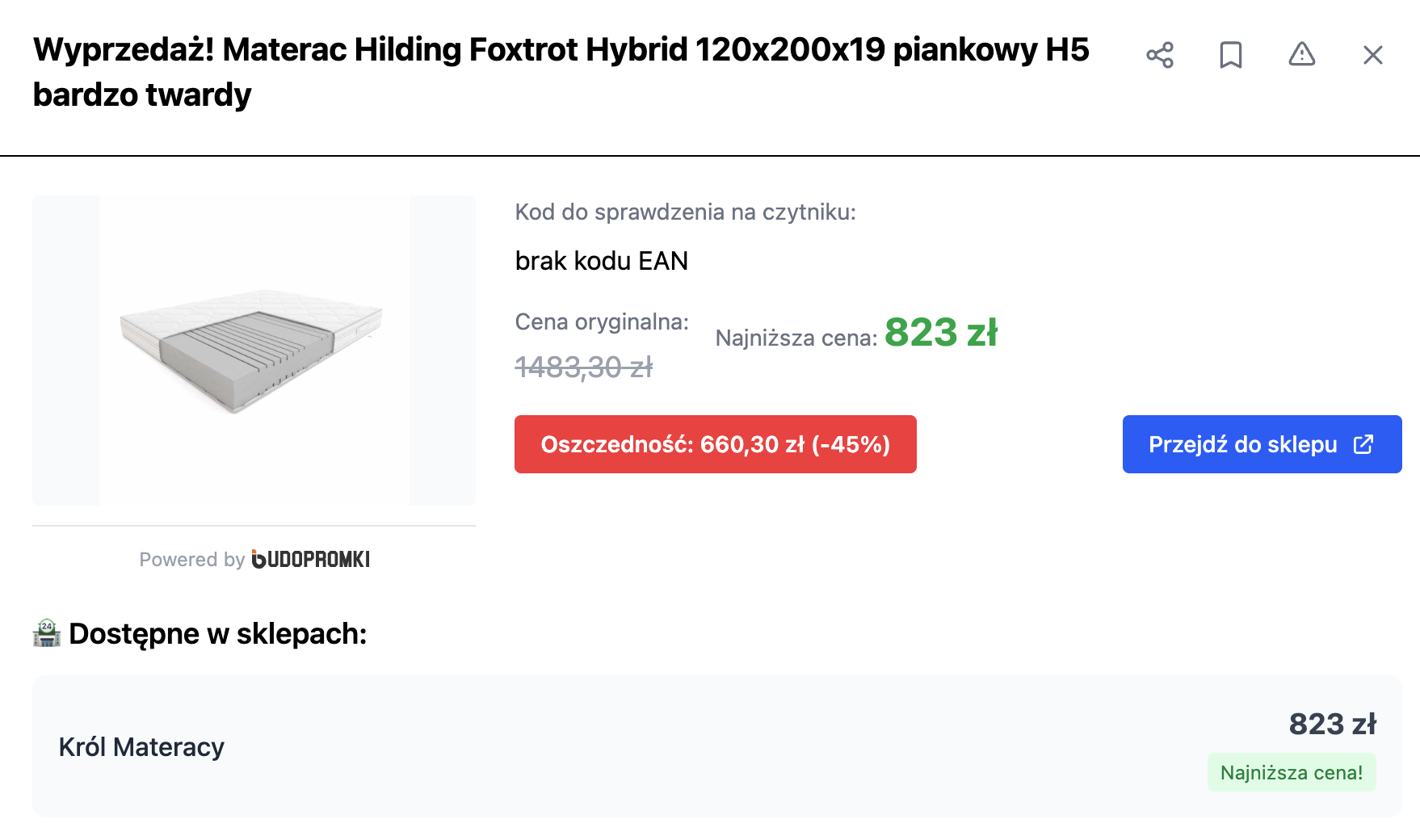Click the large green 823 zł price

point(940,333)
